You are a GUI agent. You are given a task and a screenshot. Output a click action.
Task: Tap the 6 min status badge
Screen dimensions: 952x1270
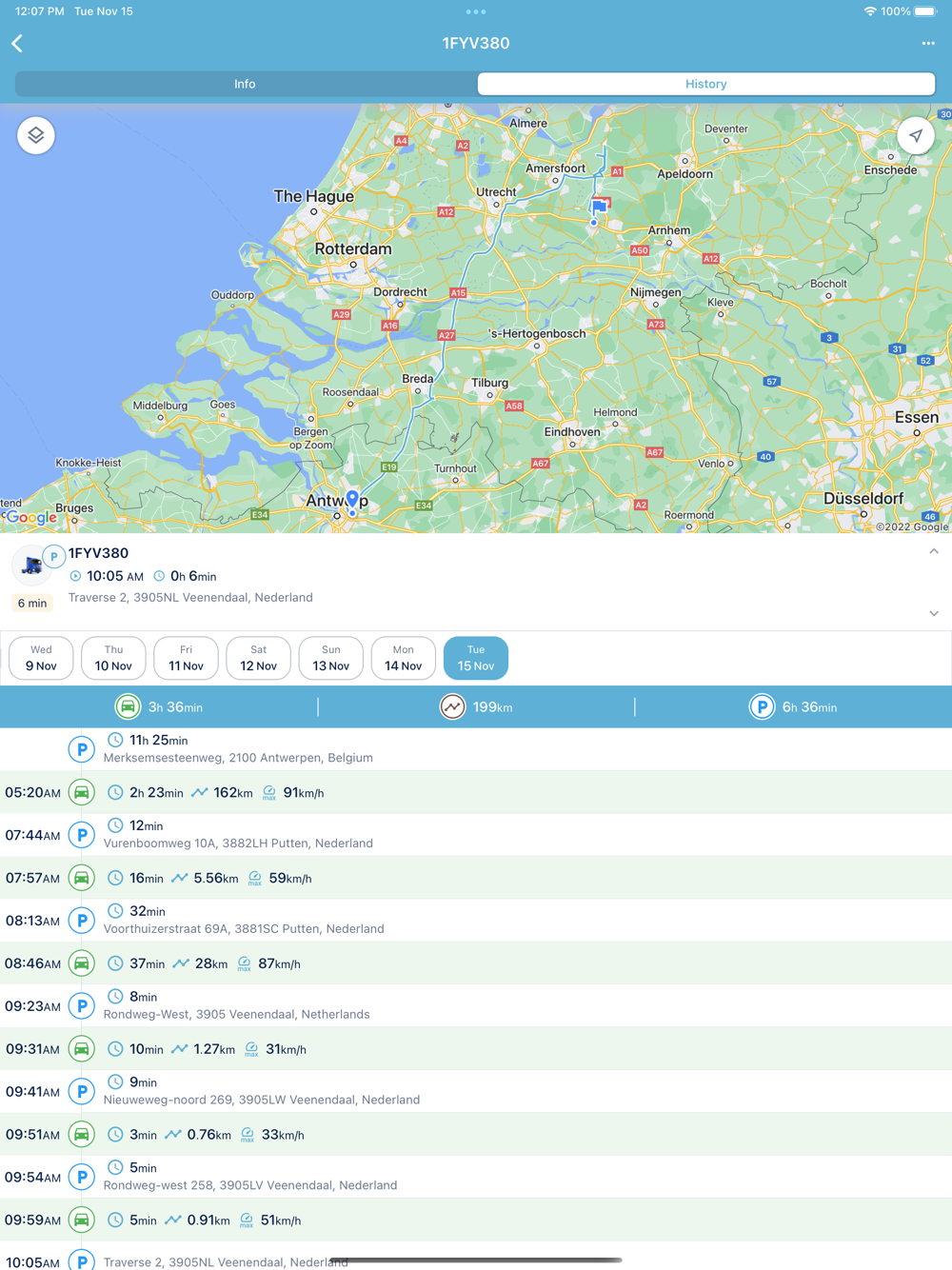[x=31, y=603]
